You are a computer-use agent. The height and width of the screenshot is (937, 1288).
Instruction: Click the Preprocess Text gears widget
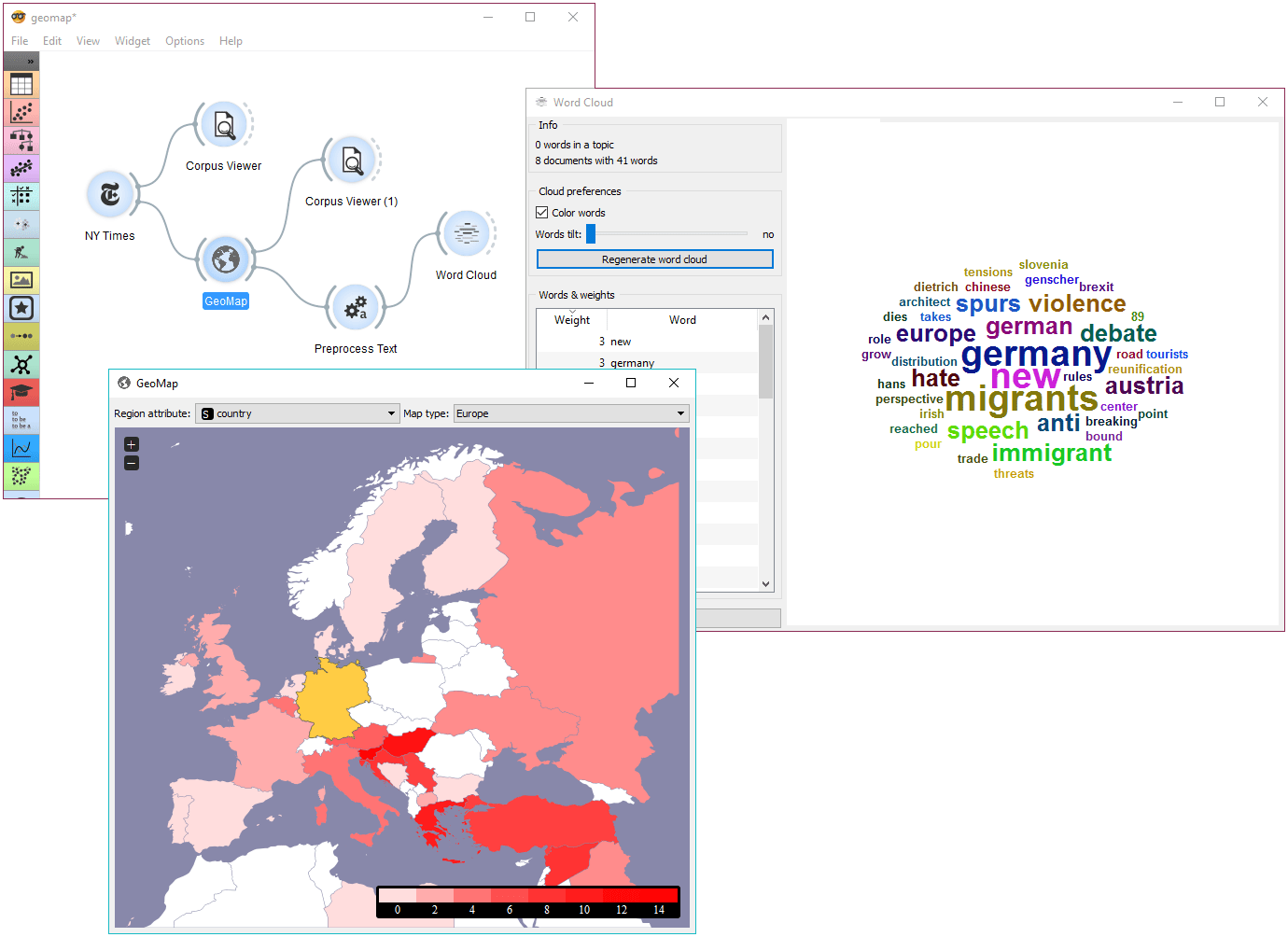click(x=356, y=307)
